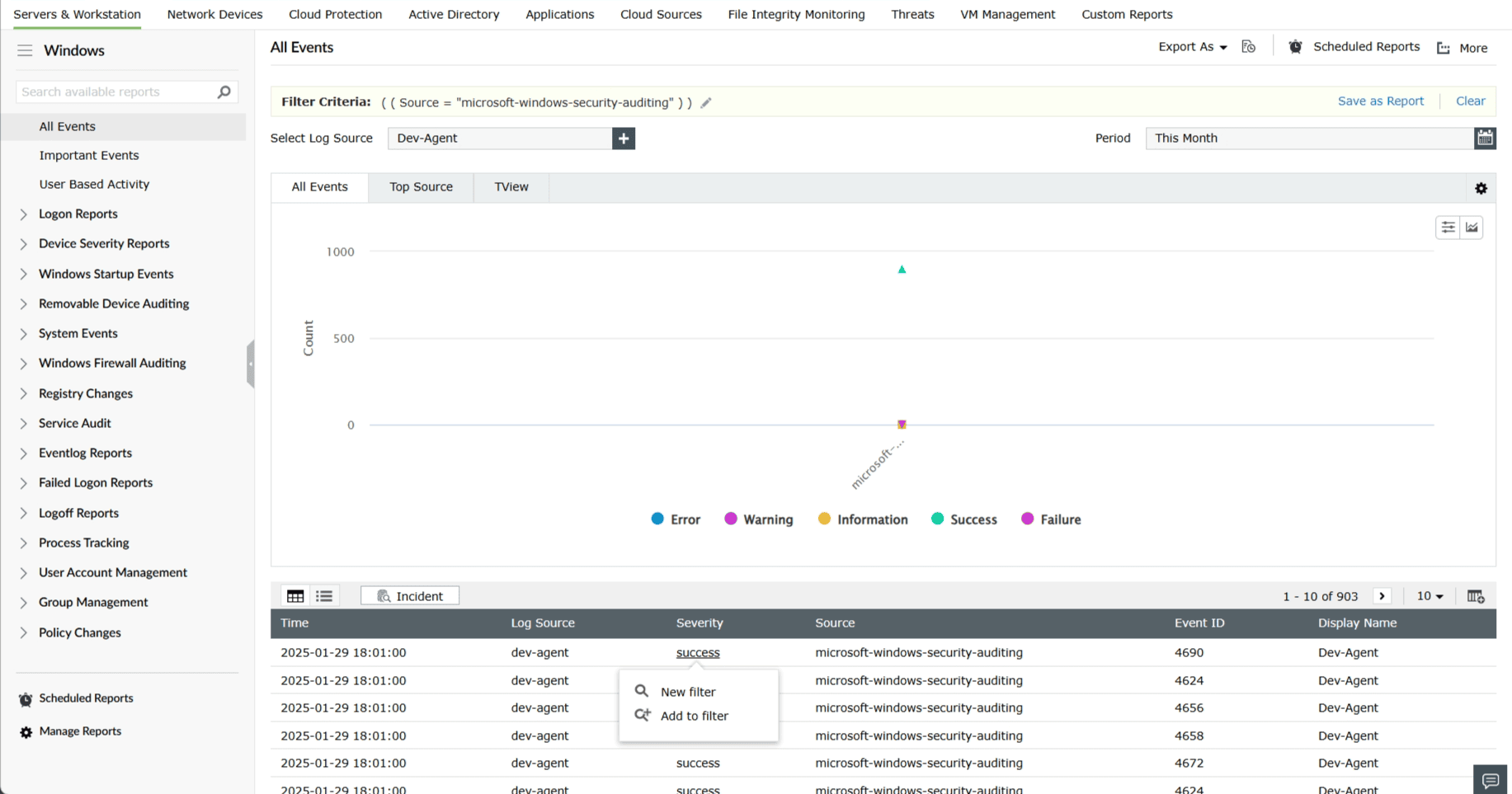The width and height of the screenshot is (1512, 794).
Task: Toggle the chart filter options control
Action: tap(1448, 228)
